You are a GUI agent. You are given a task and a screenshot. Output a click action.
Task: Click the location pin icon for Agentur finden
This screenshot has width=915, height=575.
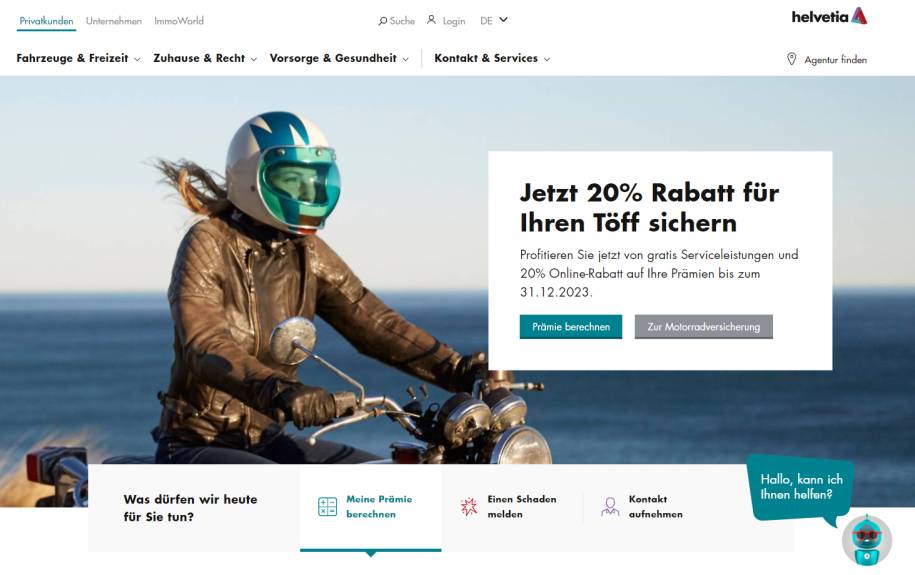791,59
